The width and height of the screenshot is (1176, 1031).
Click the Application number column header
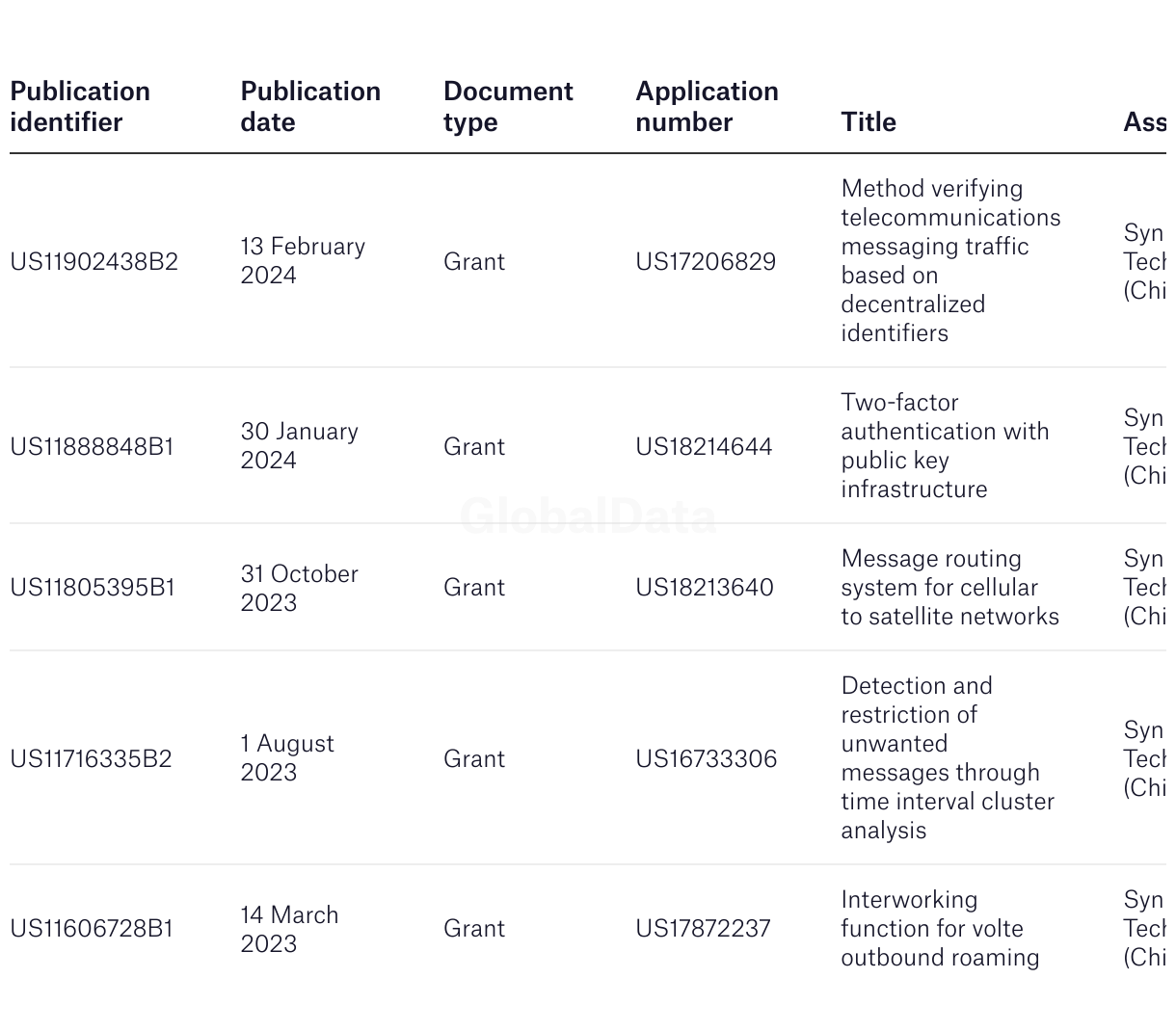pyautogui.click(x=707, y=107)
